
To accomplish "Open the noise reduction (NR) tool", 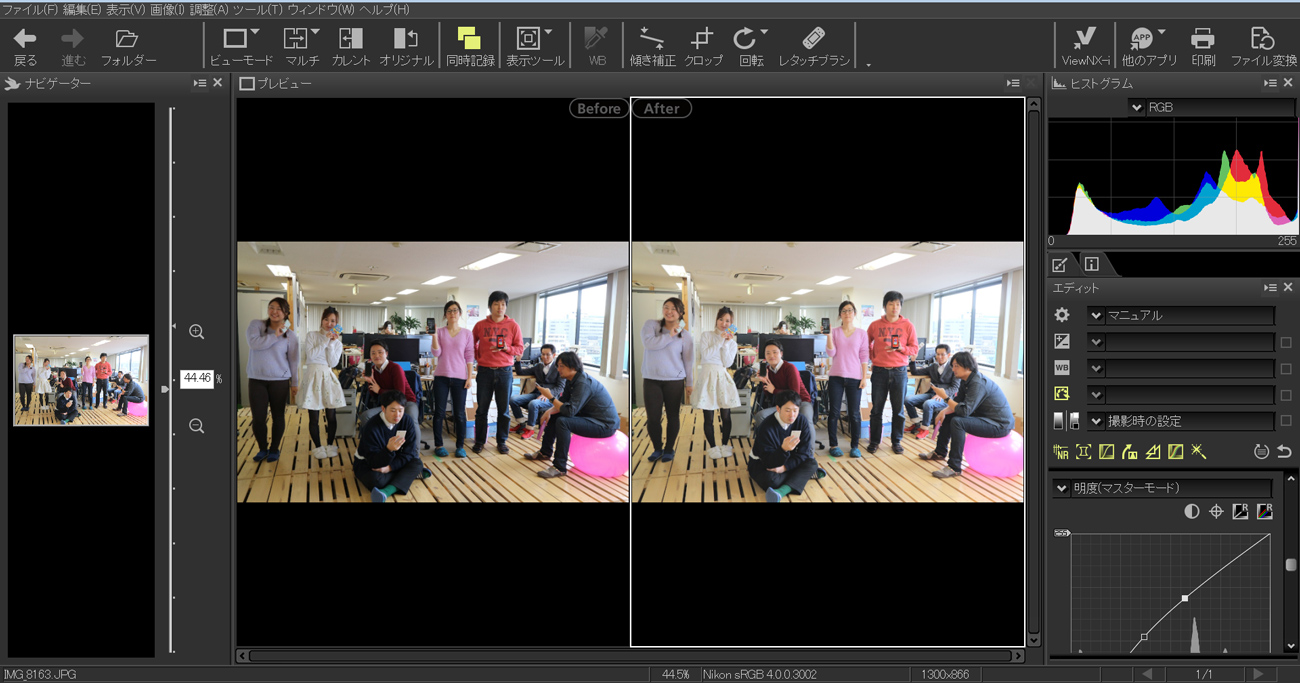I will click(1061, 452).
